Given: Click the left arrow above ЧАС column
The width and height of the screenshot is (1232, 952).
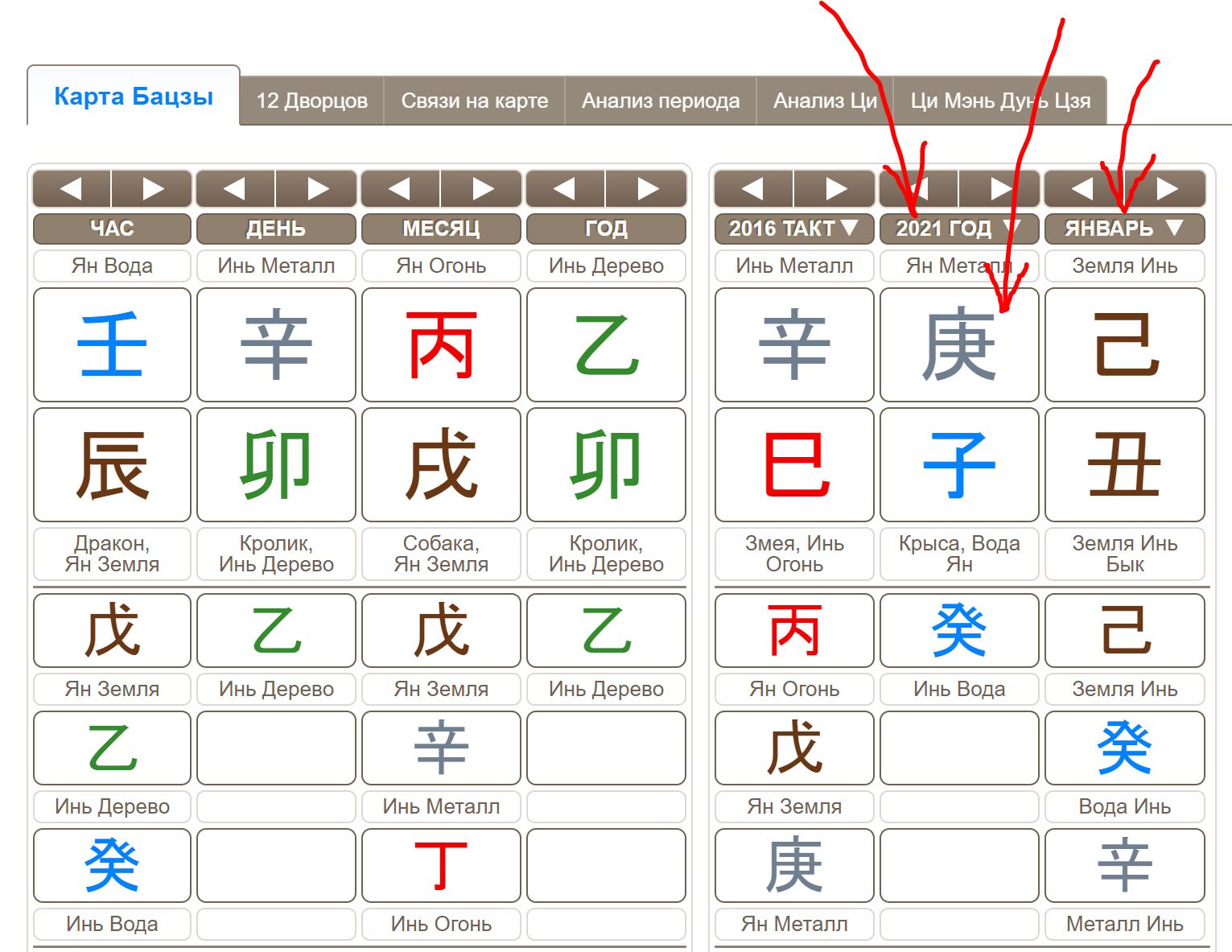Looking at the screenshot, I should (x=72, y=189).
